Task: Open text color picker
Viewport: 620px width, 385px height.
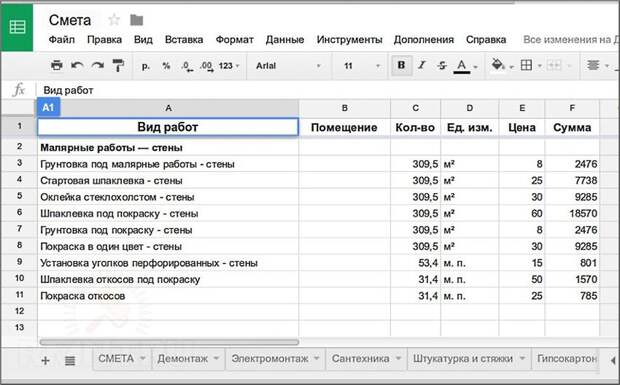Action: (462, 66)
